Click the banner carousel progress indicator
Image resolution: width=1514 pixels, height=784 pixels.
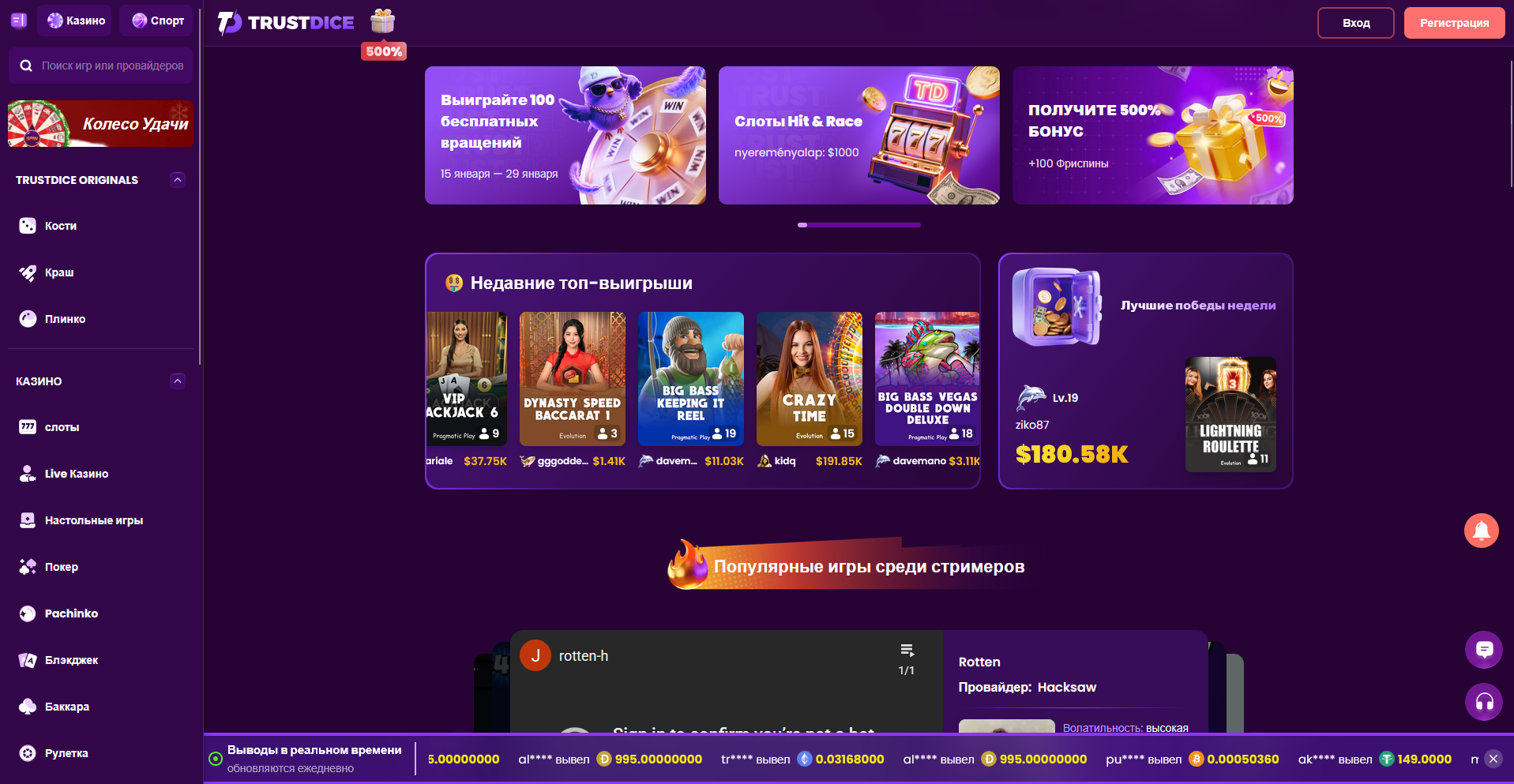point(859,225)
